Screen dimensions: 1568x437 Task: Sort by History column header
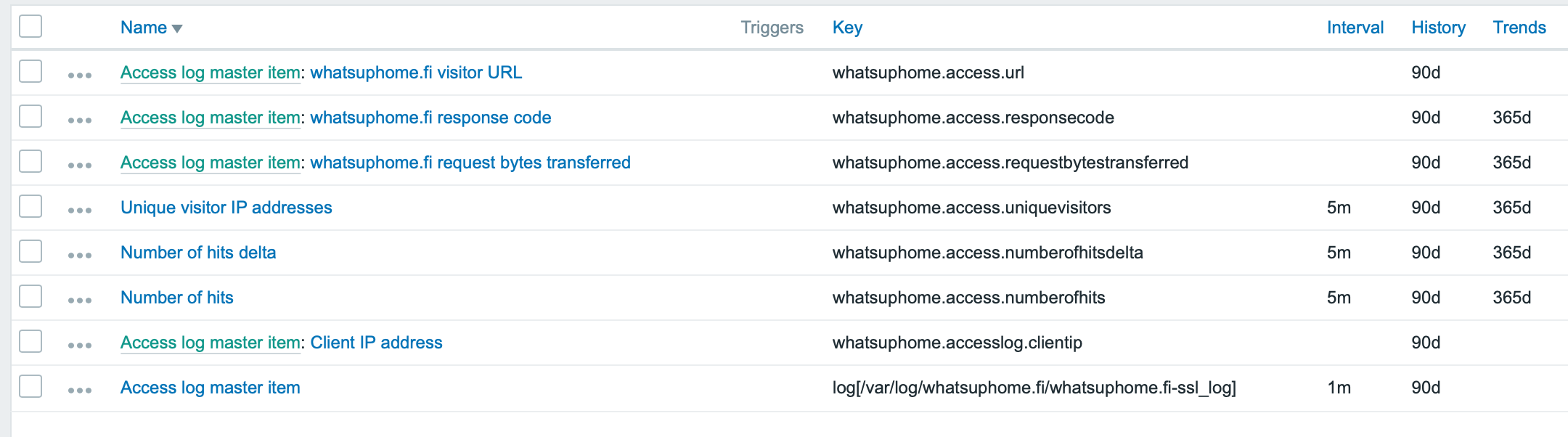pos(1438,28)
